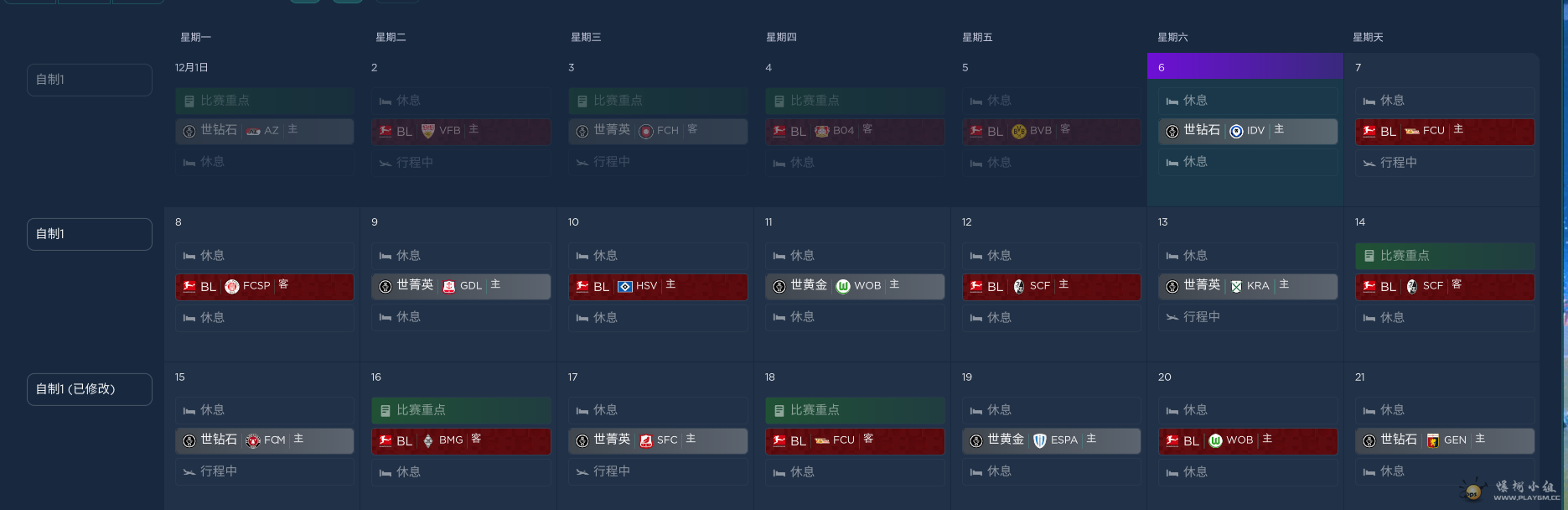This screenshot has height=510, width=1568.
Task: Click the ESPA shield crest on December 19
Action: tap(1040, 440)
